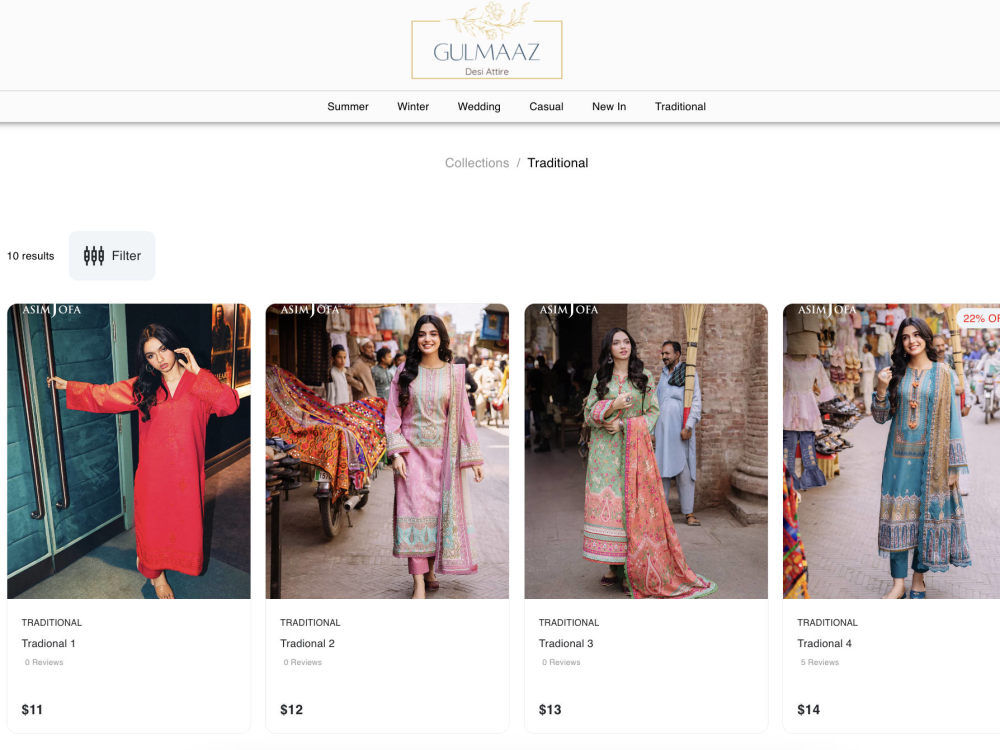The width and height of the screenshot is (1000, 750).
Task: Open the Filter button
Action: point(112,256)
